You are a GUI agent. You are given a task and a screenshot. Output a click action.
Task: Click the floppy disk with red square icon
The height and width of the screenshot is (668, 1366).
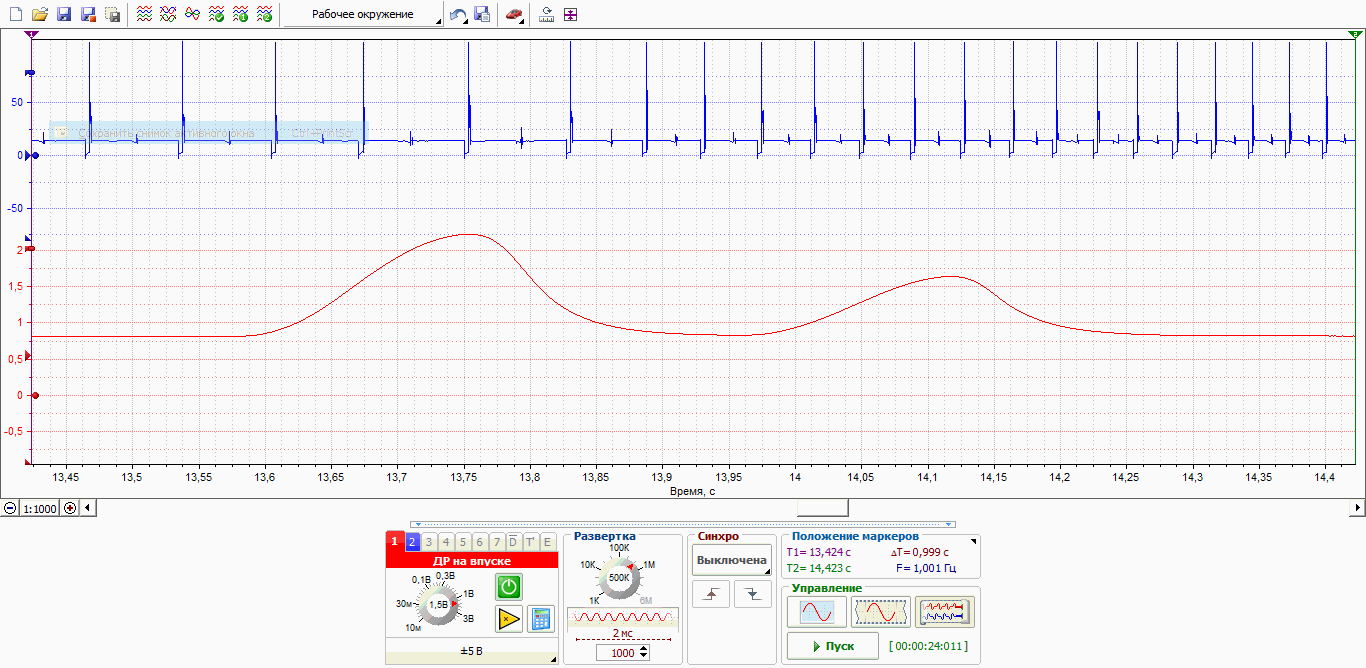[x=88, y=14]
